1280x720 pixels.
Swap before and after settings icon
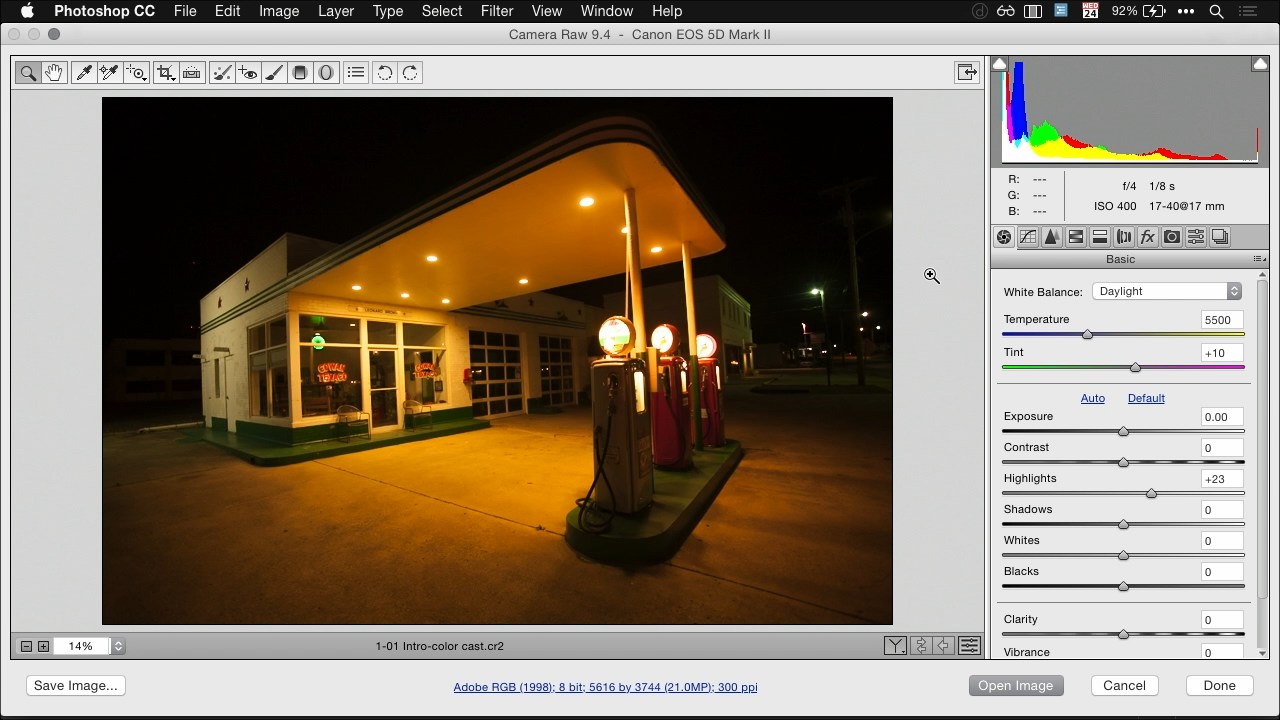[x=921, y=646]
